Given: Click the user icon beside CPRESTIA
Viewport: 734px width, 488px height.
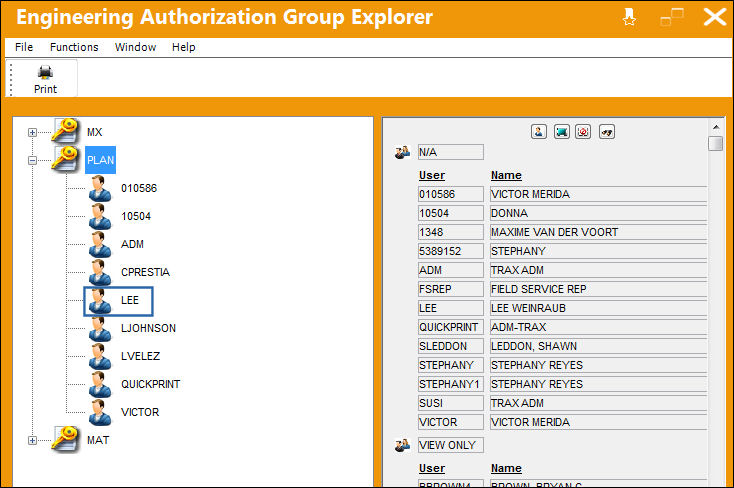Looking at the screenshot, I should pyautogui.click(x=100, y=273).
